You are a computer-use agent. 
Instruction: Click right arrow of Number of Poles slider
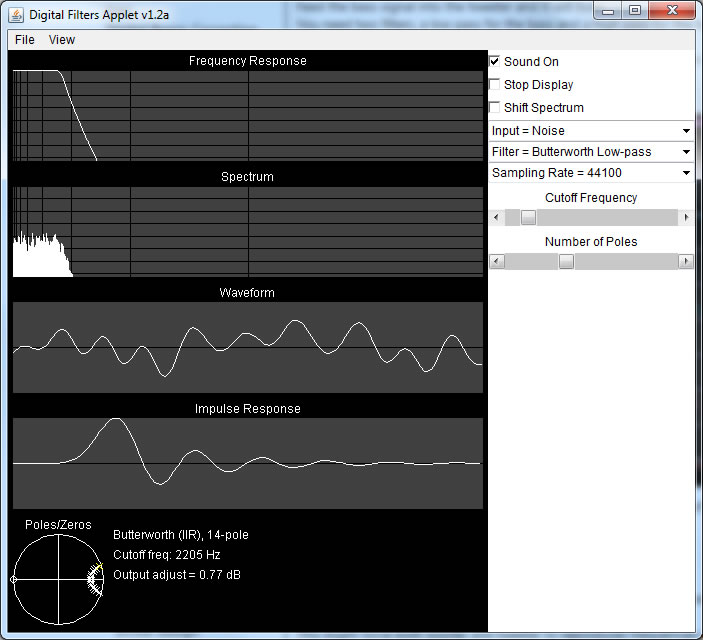pos(686,261)
